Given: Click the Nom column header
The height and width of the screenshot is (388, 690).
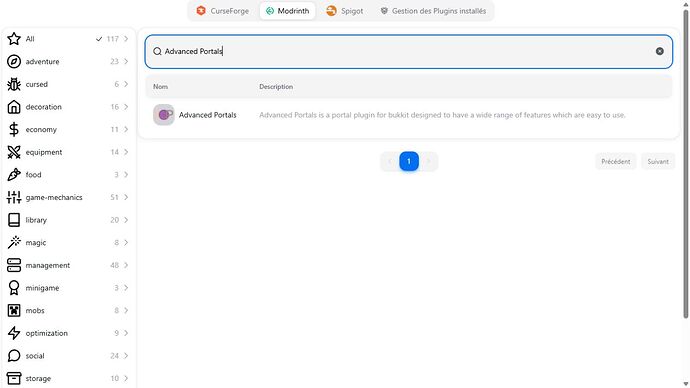Looking at the screenshot, I should click(160, 87).
